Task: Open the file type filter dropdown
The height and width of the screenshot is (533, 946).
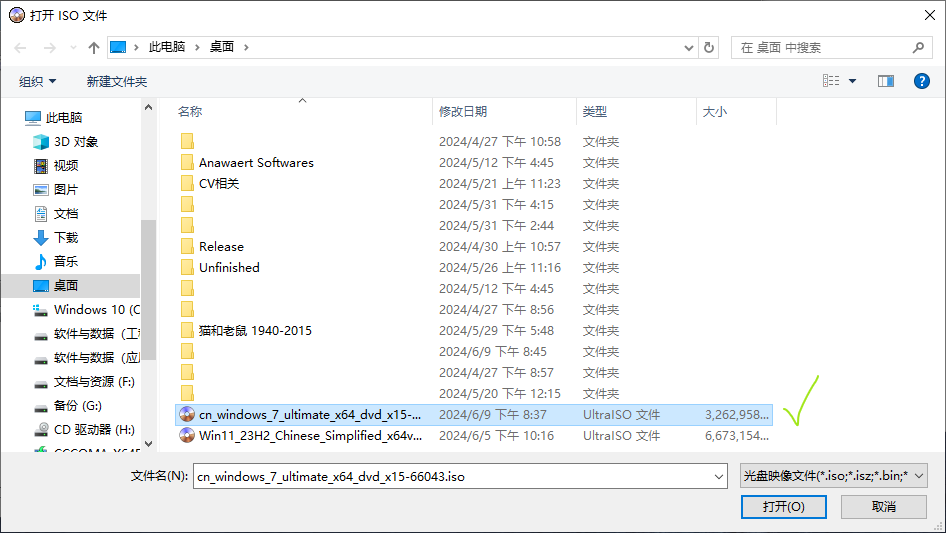Action: 834,477
